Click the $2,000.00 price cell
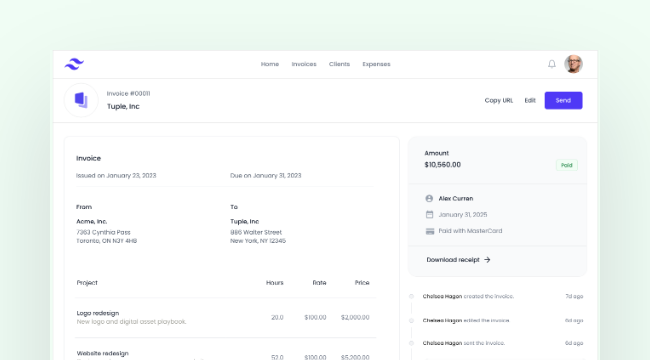 tap(355, 318)
